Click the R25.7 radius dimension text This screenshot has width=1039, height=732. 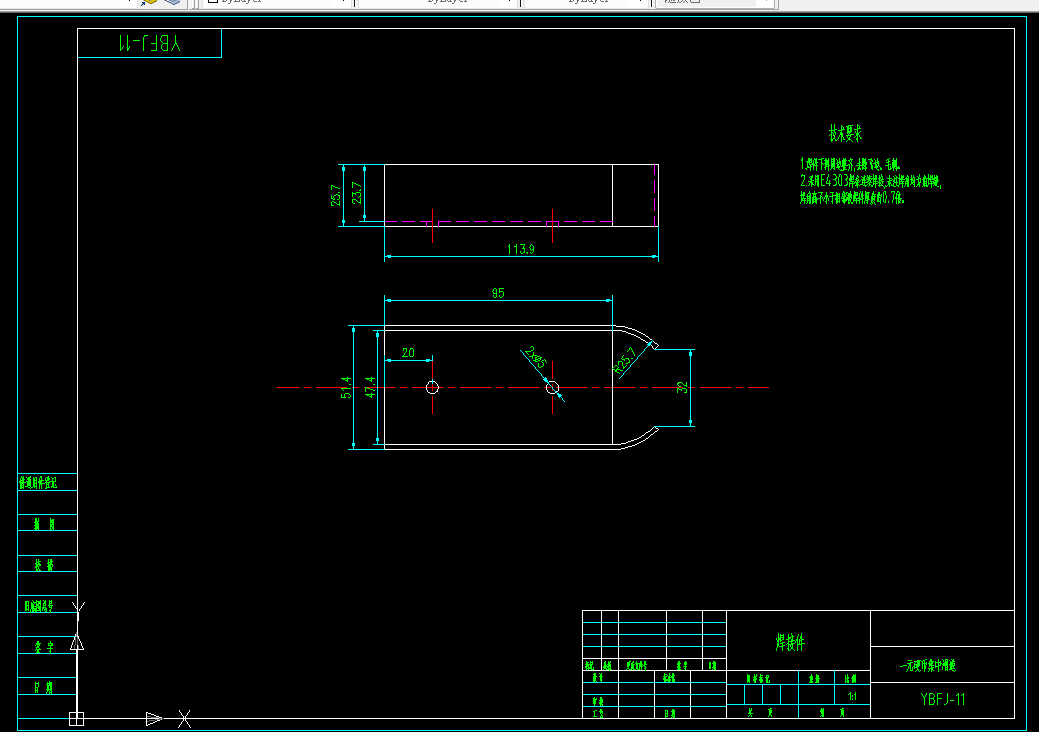(x=624, y=361)
